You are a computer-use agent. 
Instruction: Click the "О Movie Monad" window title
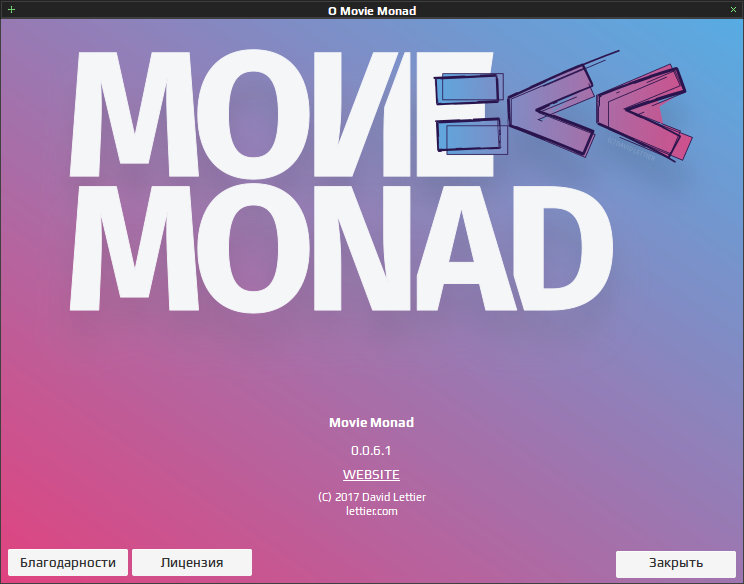click(372, 10)
